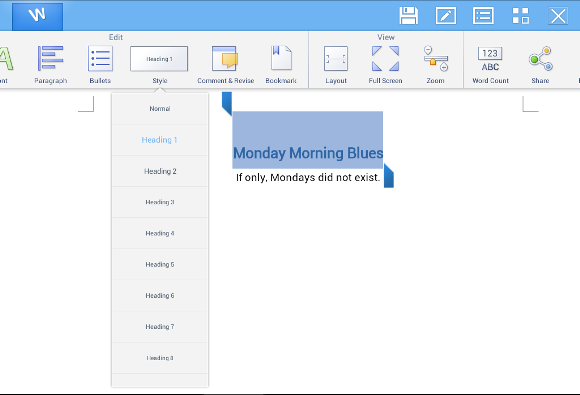
Task: Show the Word Count
Action: click(x=490, y=64)
